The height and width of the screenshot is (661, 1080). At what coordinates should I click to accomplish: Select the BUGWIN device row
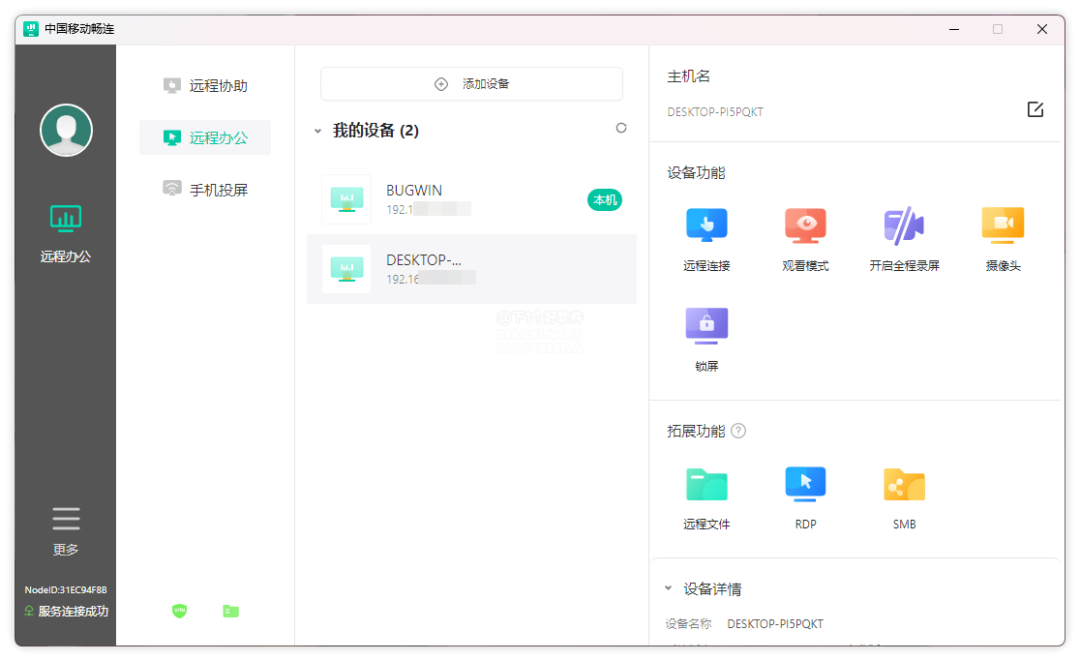(x=471, y=199)
